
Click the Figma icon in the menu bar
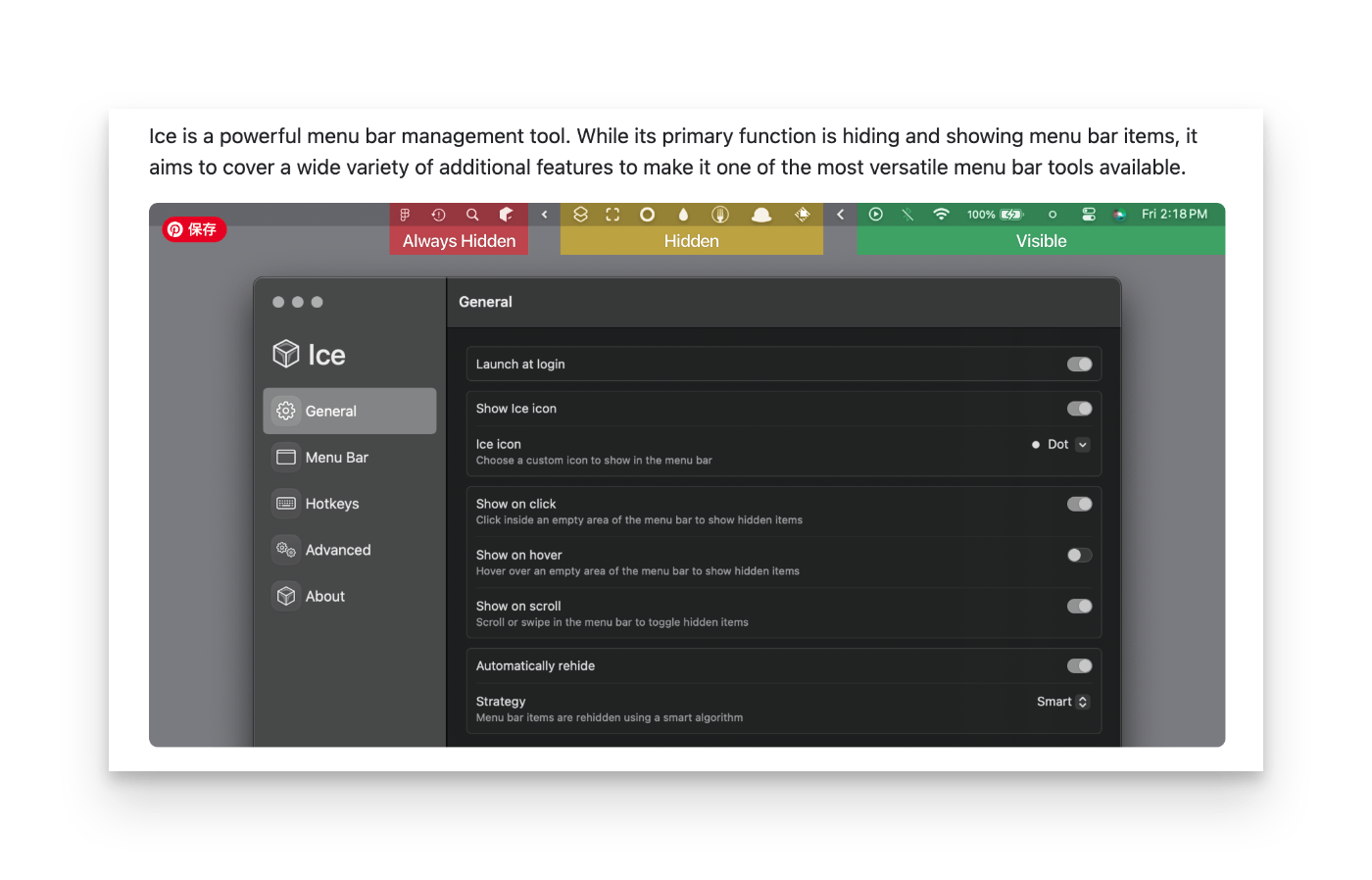point(405,215)
